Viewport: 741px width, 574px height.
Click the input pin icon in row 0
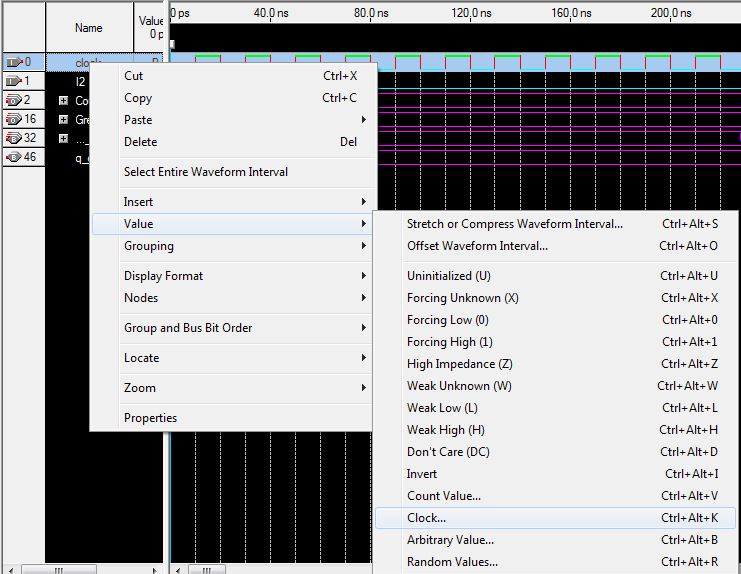[x=14, y=62]
